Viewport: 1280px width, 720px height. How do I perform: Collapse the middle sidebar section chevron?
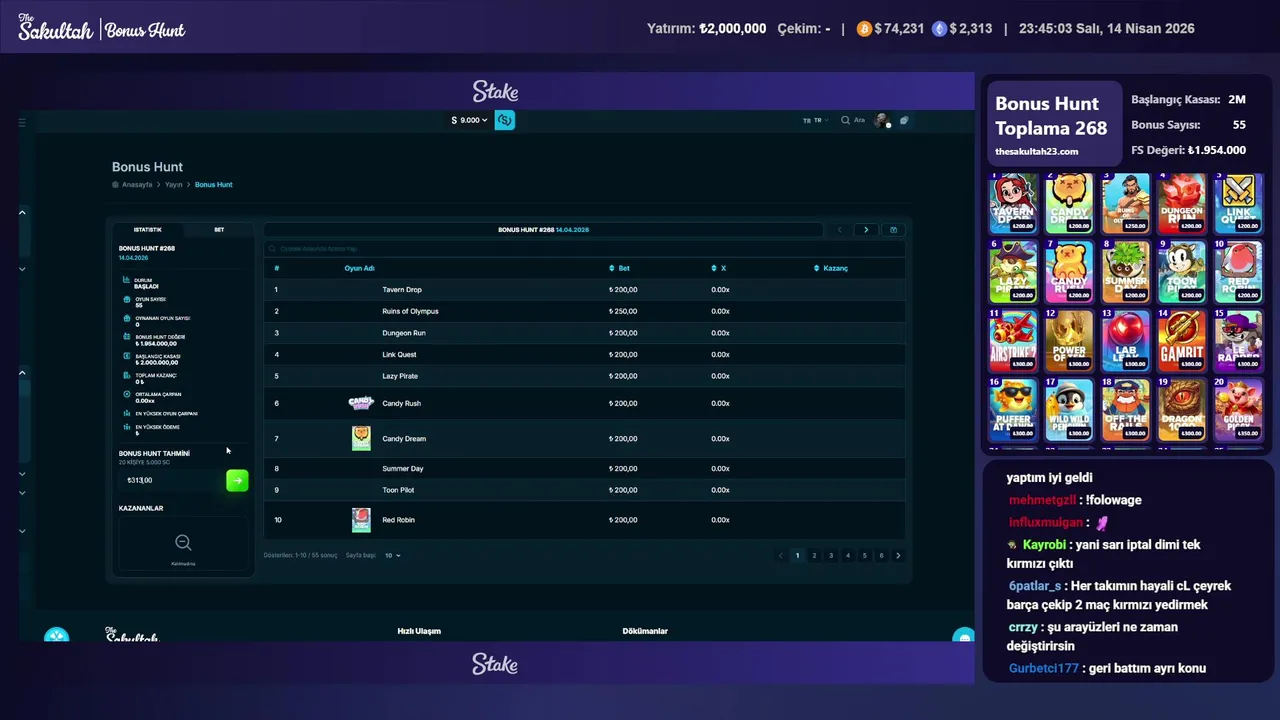[x=22, y=372]
